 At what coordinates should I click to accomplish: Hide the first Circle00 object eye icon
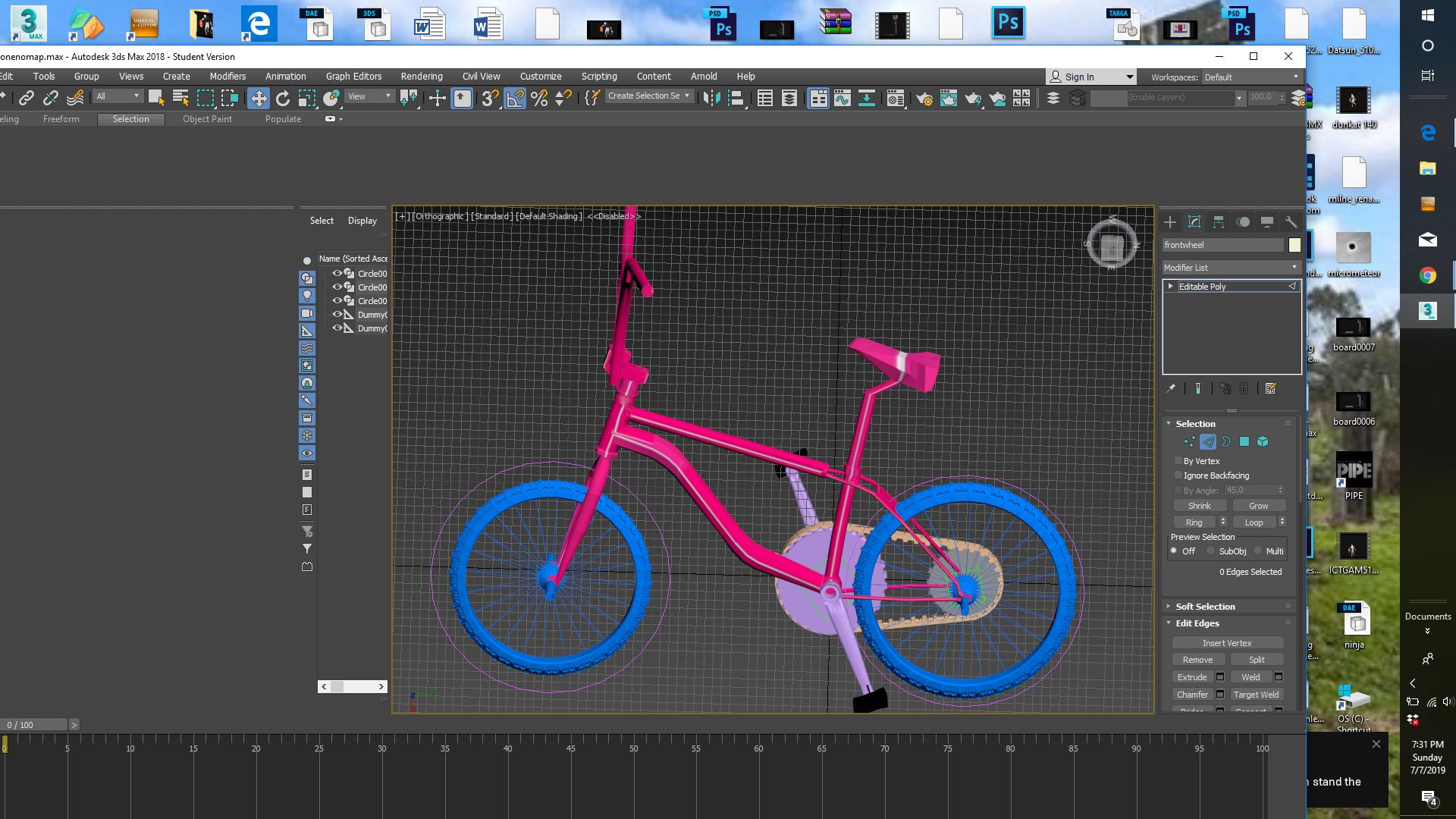pos(337,273)
